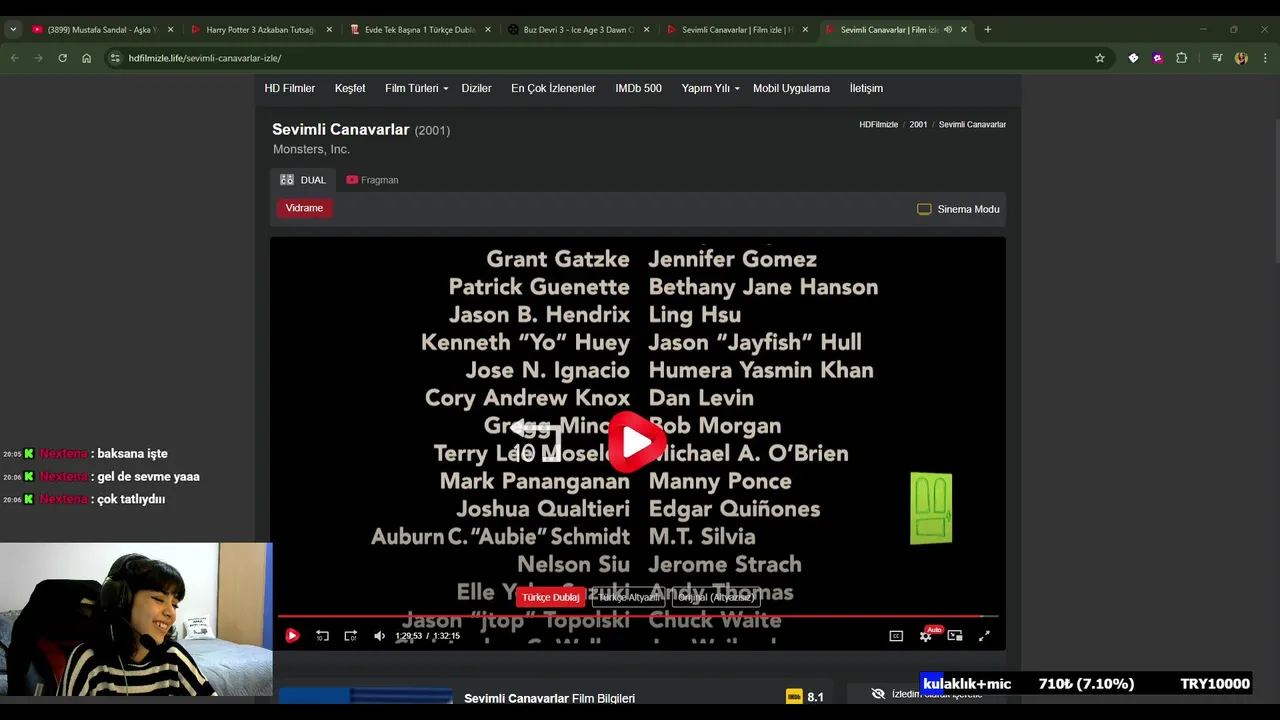Open browser home page

point(86,58)
